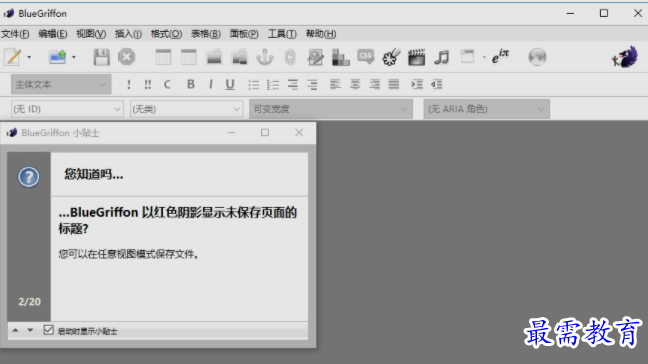The width and height of the screenshot is (648, 364).
Task: Click the link chain icon
Action: (x=290, y=57)
